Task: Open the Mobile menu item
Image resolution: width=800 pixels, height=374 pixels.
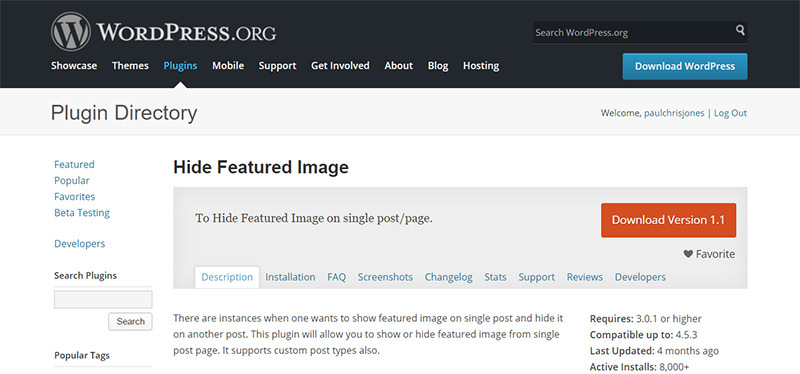Action: coord(228,66)
